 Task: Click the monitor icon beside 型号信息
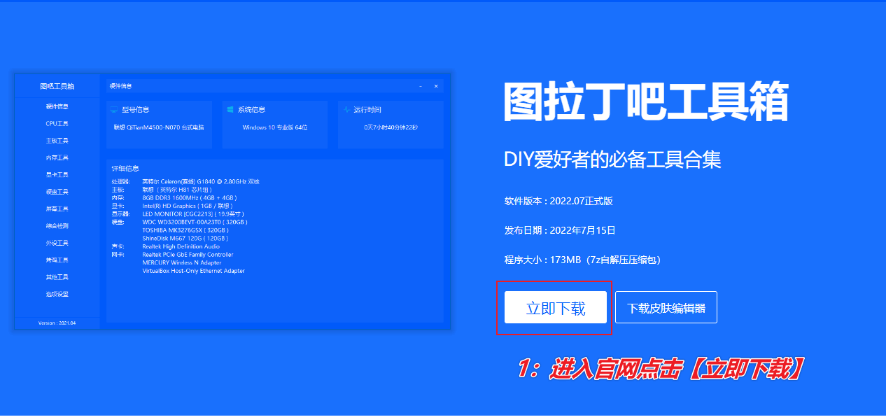(114, 110)
